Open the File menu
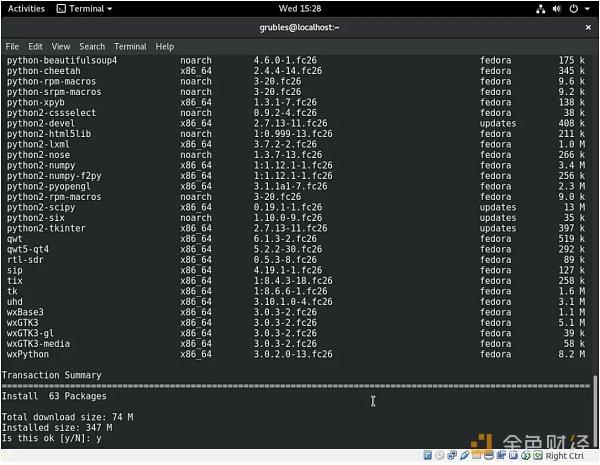The width and height of the screenshot is (600, 465). click(x=12, y=46)
